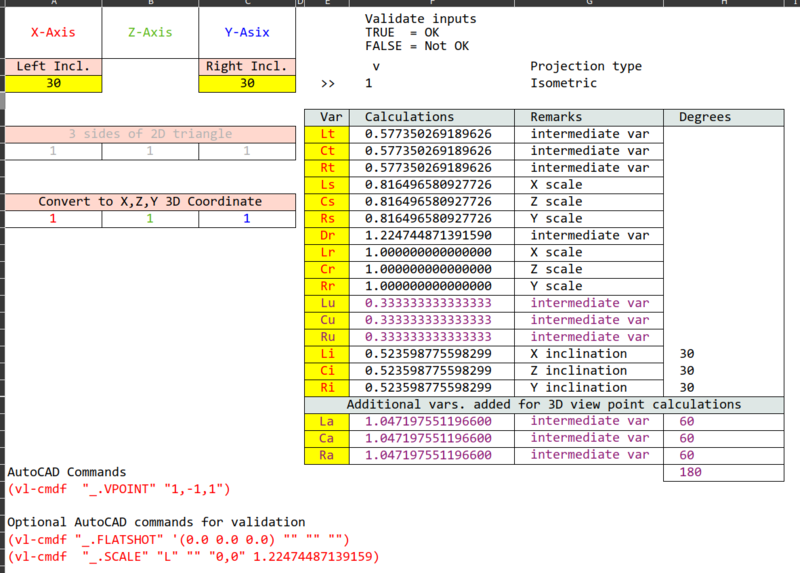Select the 'Additional vars.' section header row
This screenshot has width=800, height=573.
coord(544,405)
